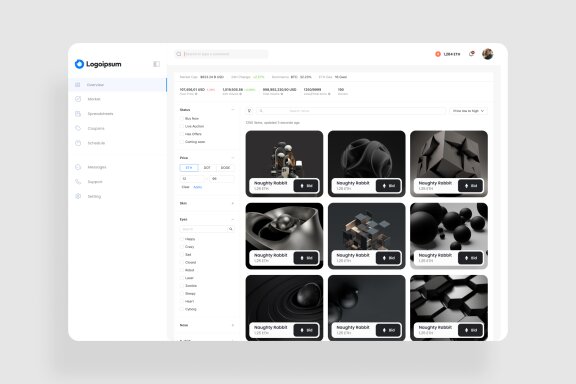Click the magnifier icon in the top search bar

tap(179, 54)
